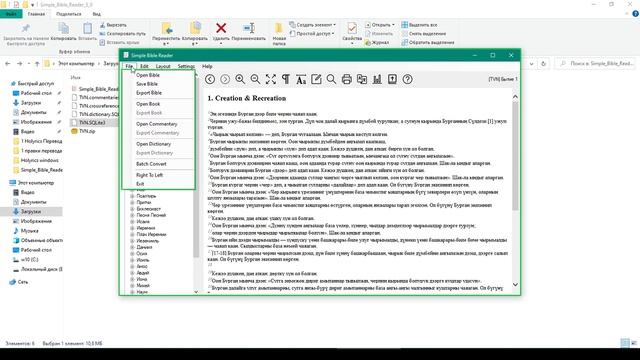Viewport: 640px width, 360px height.
Task: Choose Exit from File menu
Action: pos(140,184)
